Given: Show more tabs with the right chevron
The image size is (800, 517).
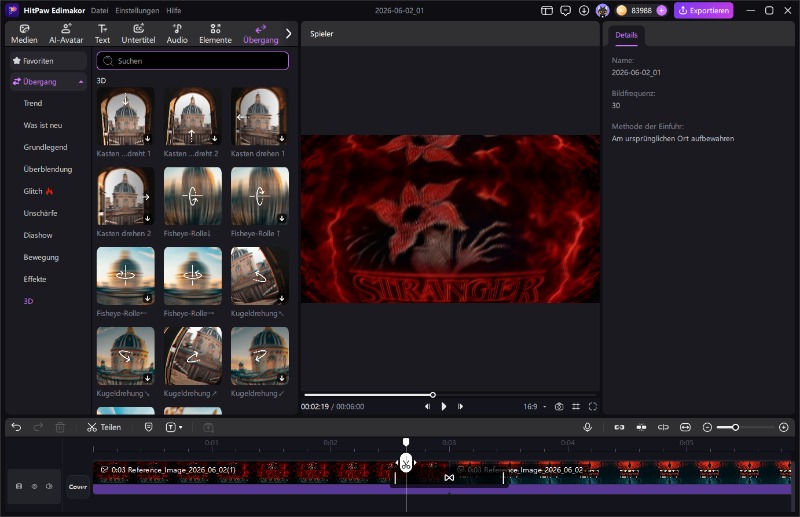Looking at the screenshot, I should pyautogui.click(x=289, y=34).
